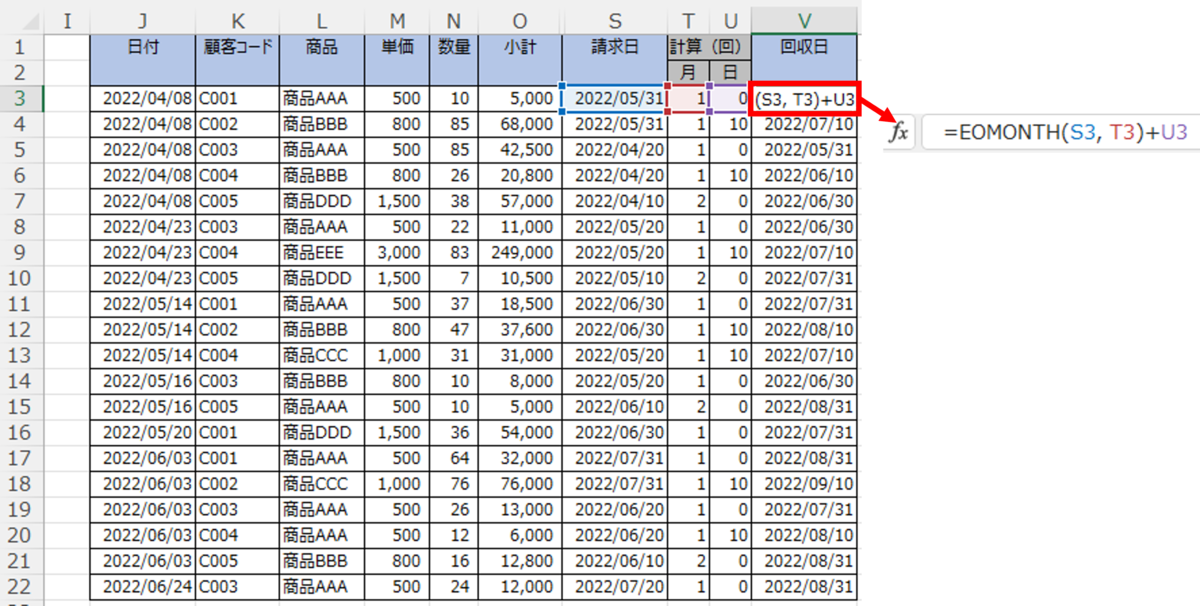The height and width of the screenshot is (606, 1200).
Task: Select the cell V3 showing the EOMONTH result
Action: click(806, 97)
